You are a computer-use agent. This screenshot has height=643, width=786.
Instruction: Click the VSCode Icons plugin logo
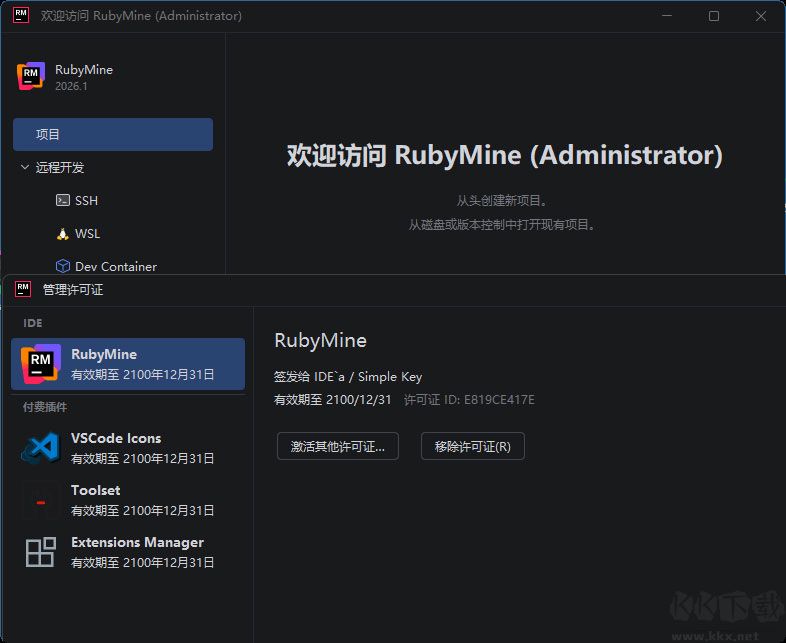point(41,448)
